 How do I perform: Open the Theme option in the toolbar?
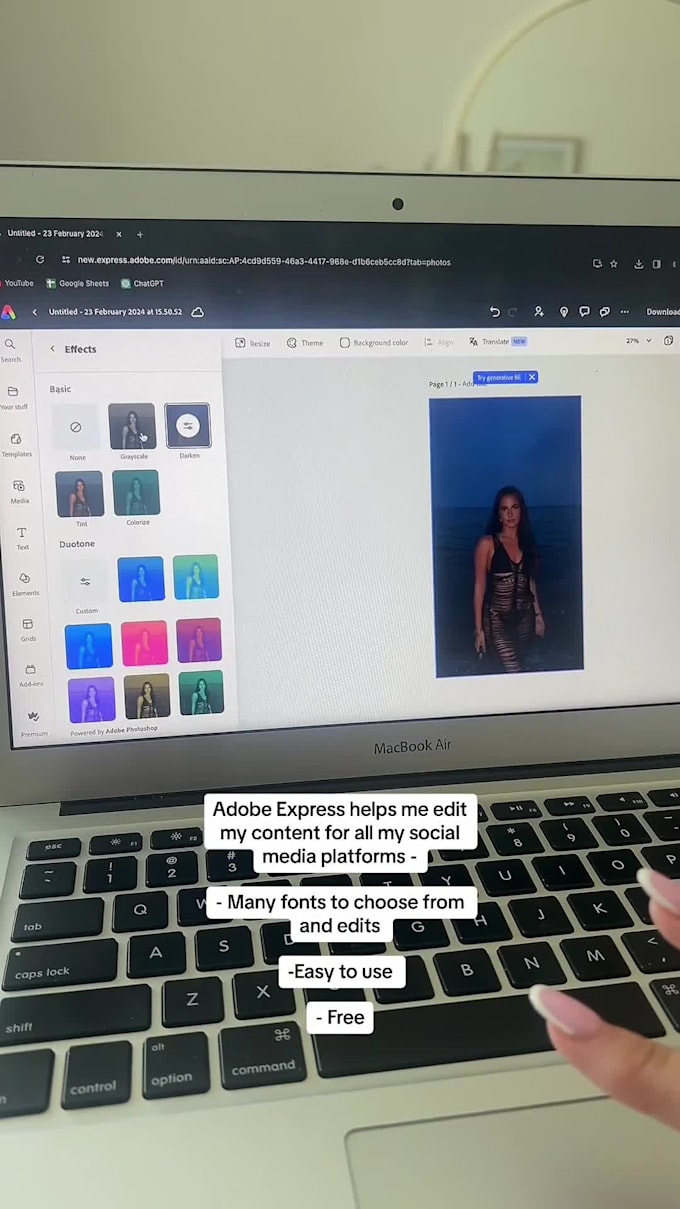click(305, 343)
